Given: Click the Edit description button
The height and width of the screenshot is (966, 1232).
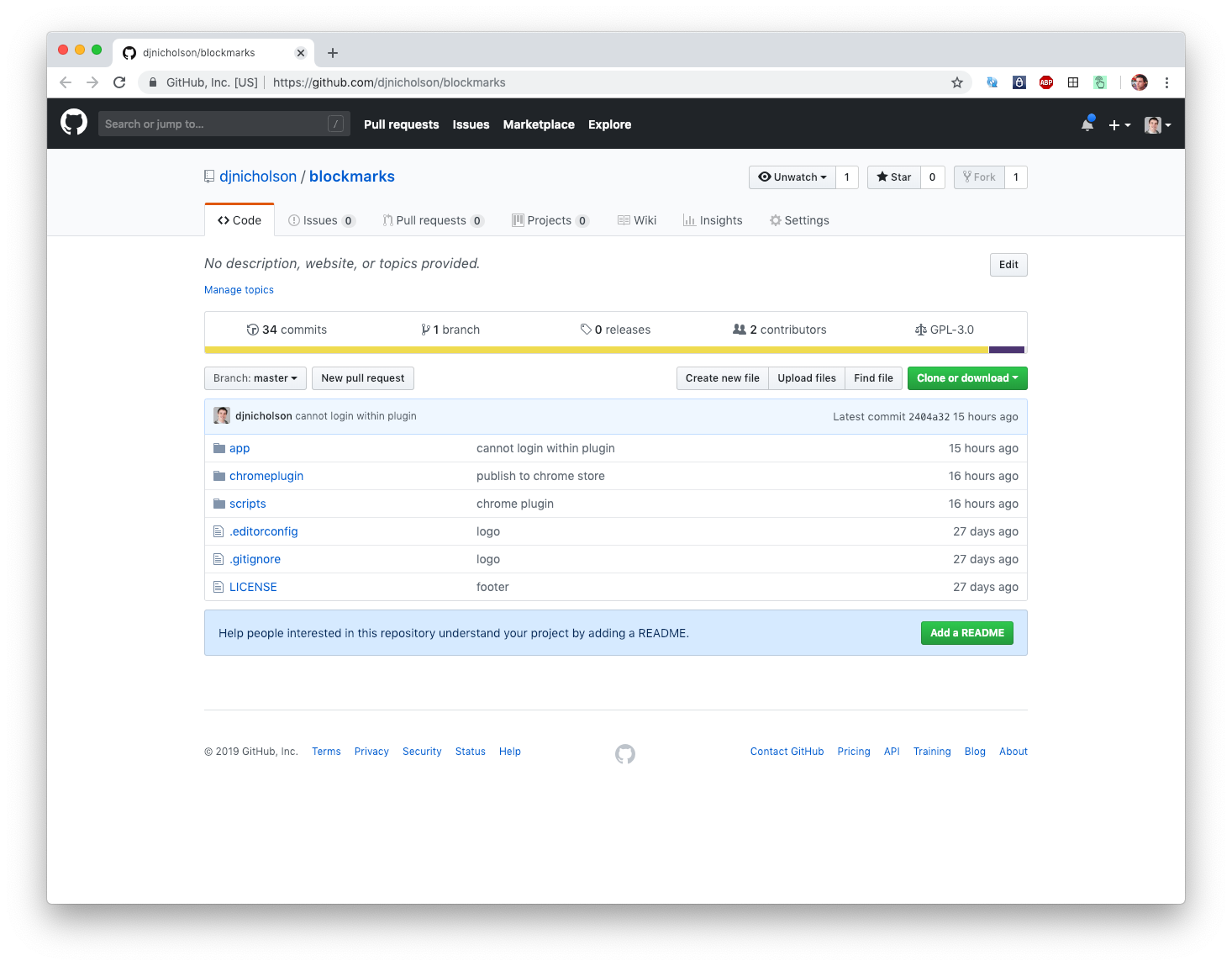Looking at the screenshot, I should pyautogui.click(x=1008, y=265).
